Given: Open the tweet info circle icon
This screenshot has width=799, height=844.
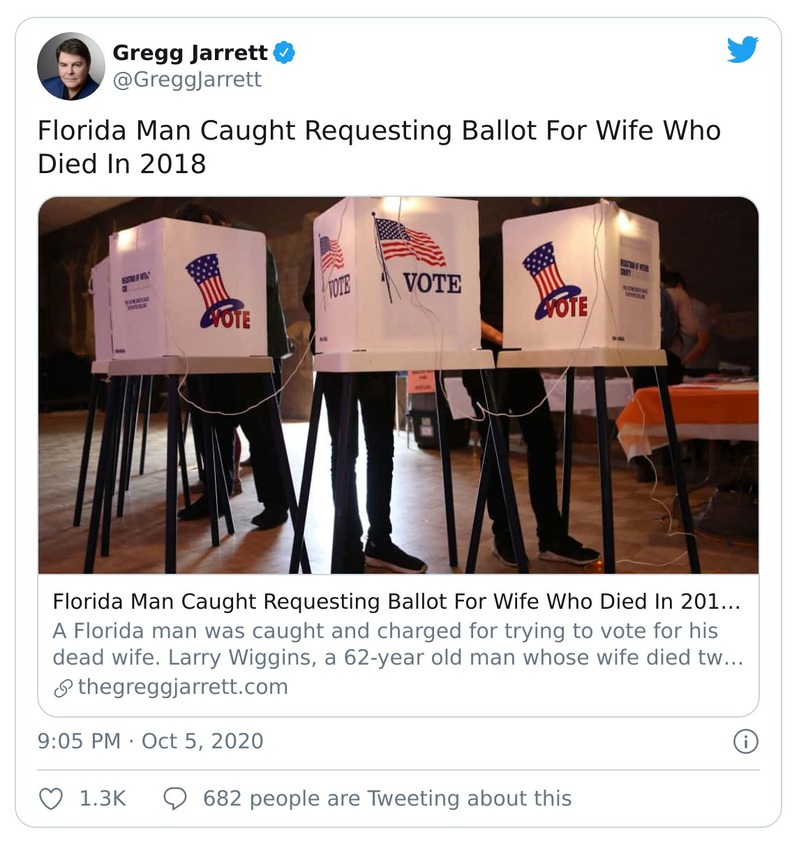Looking at the screenshot, I should pos(745,741).
